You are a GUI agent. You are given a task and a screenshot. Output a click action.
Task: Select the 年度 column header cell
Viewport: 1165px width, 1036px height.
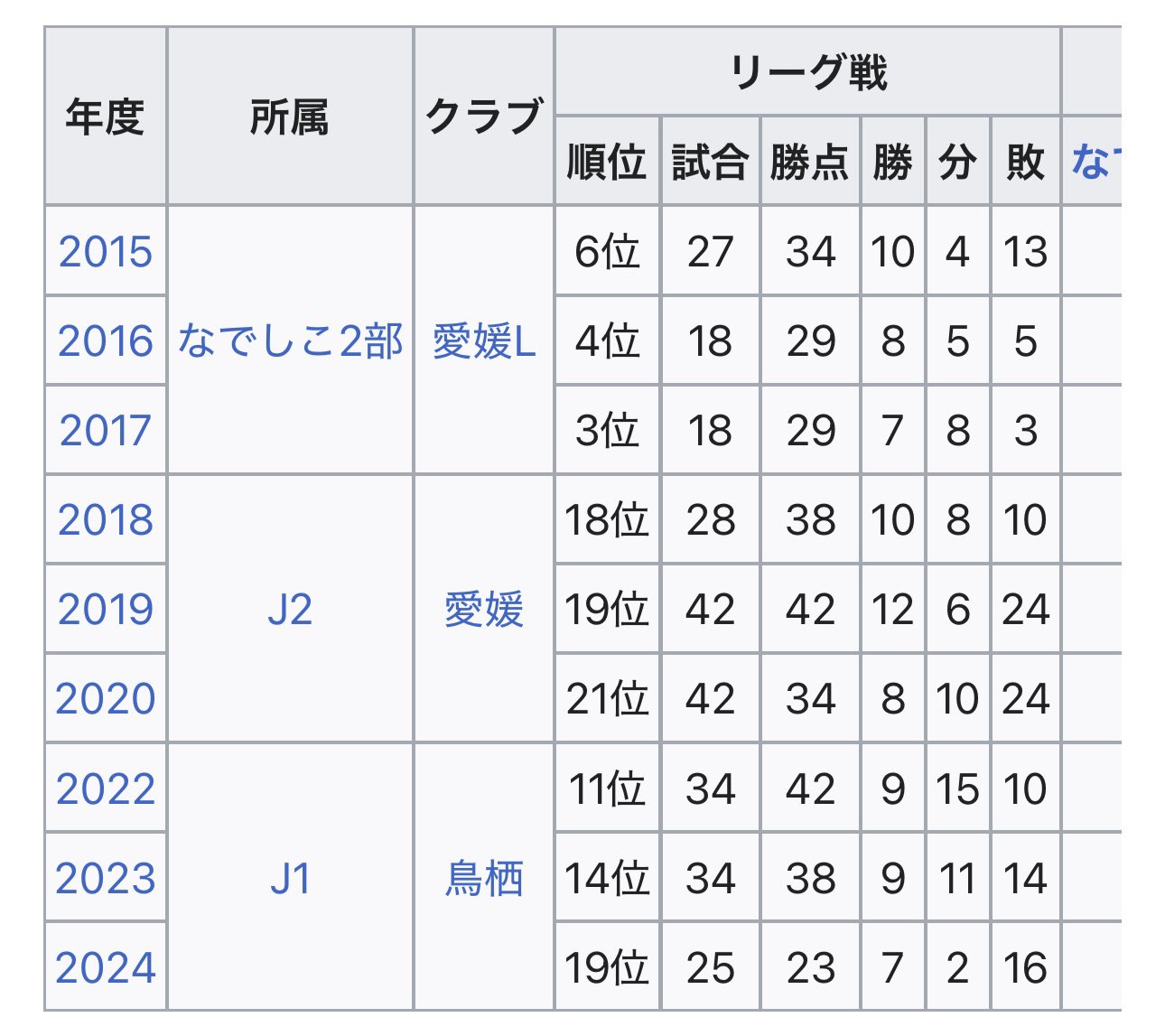106,117
